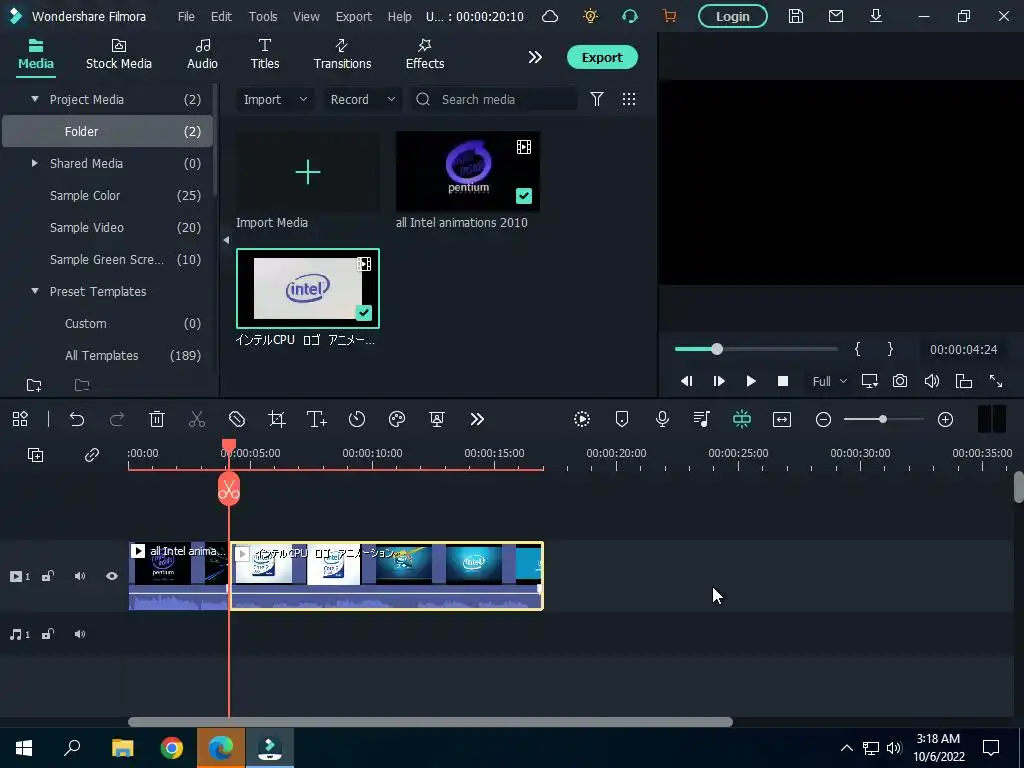This screenshot has height=768, width=1024.
Task: Toggle fullscreen preview
Action: click(996, 381)
